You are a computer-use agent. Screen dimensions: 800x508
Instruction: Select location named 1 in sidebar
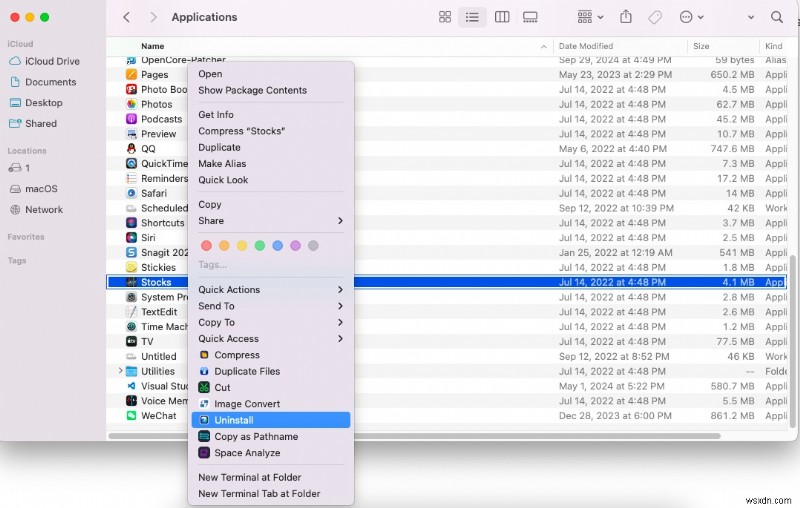point(19,168)
